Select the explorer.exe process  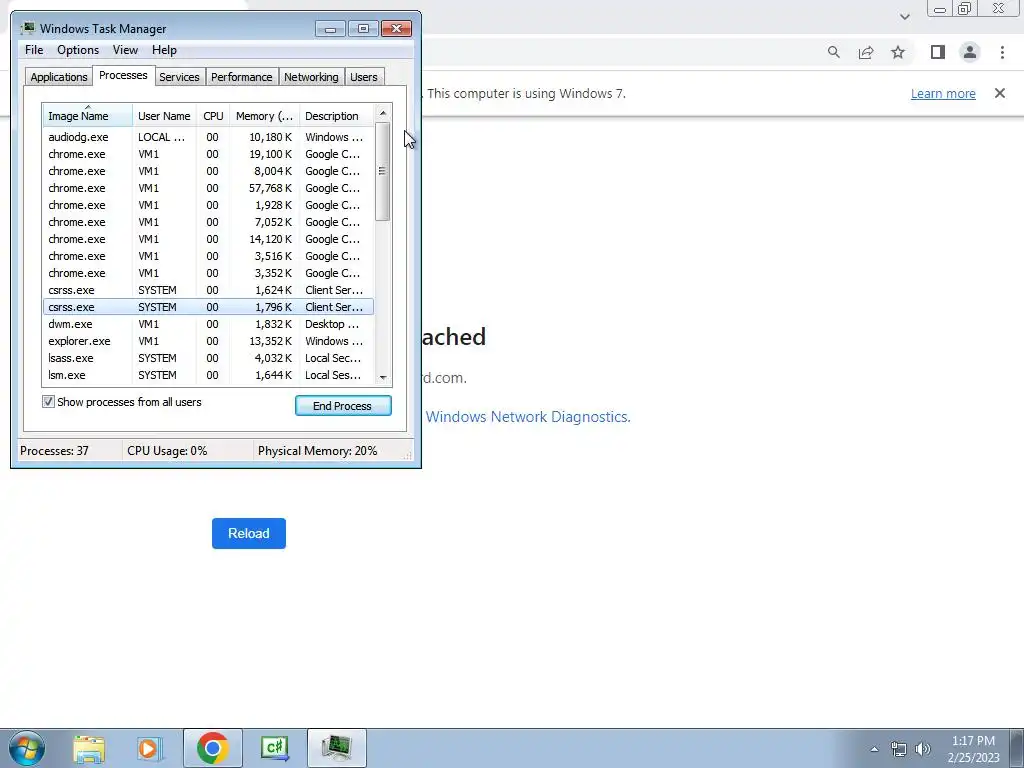(x=208, y=341)
